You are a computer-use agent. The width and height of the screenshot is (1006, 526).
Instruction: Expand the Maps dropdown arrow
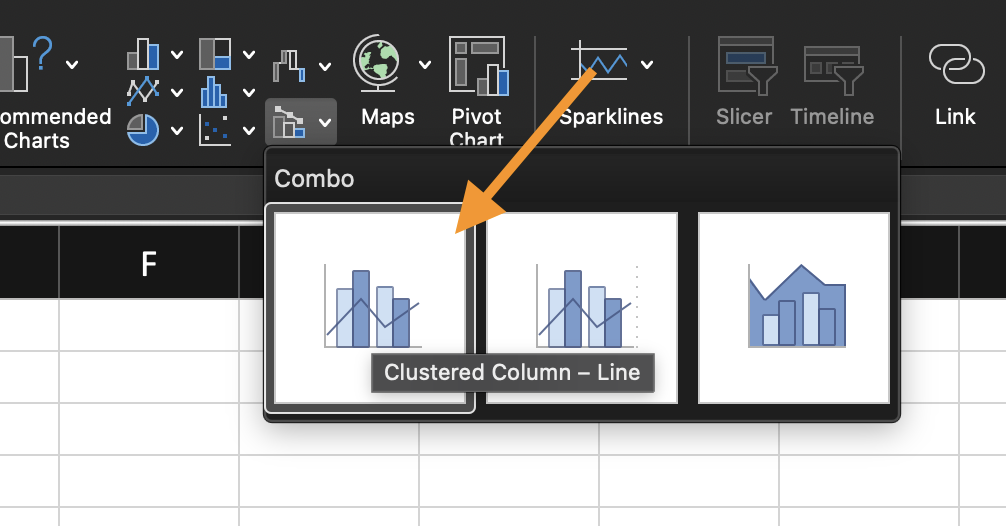(425, 65)
